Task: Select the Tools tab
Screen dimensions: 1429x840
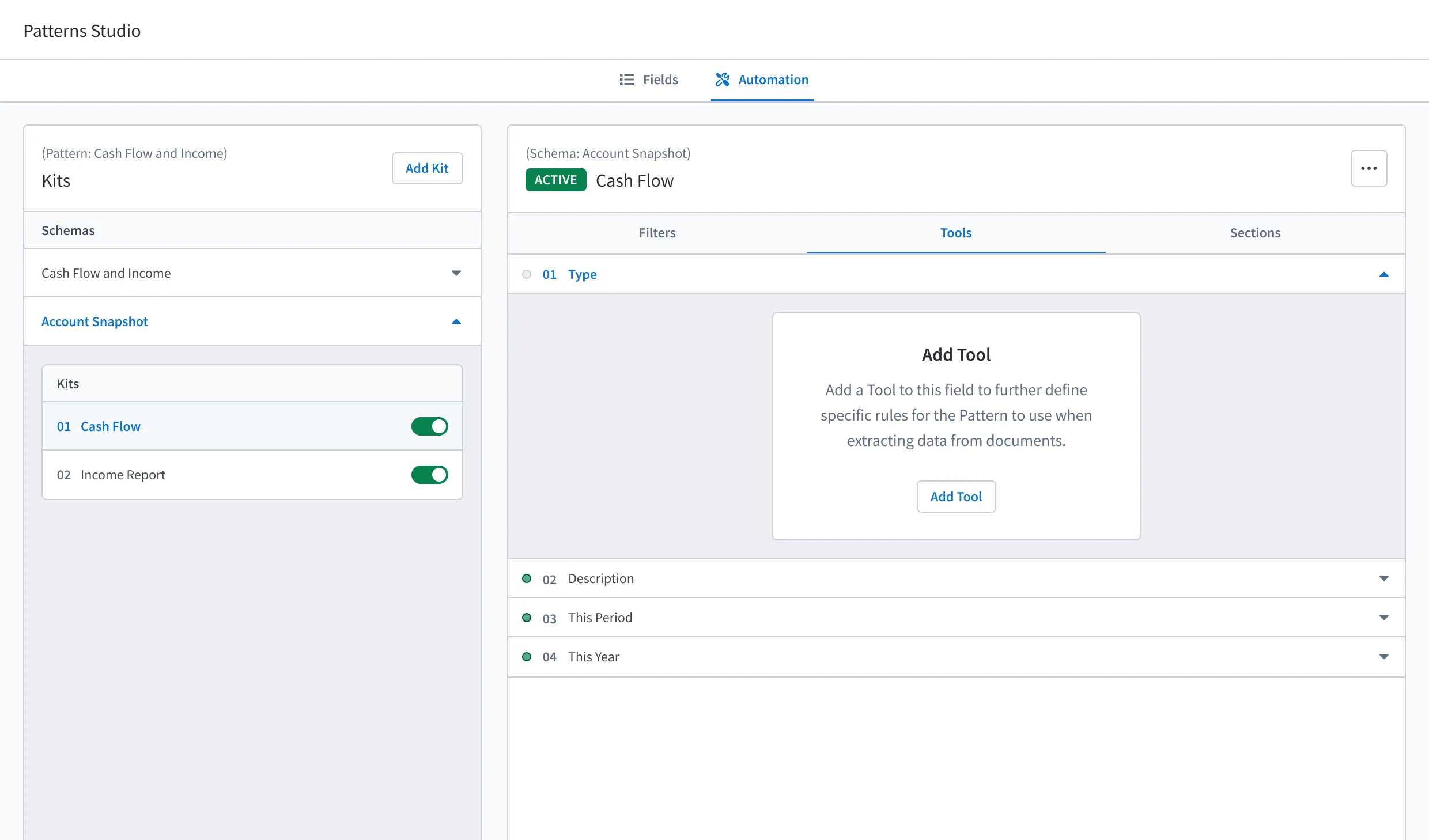Action: [956, 233]
